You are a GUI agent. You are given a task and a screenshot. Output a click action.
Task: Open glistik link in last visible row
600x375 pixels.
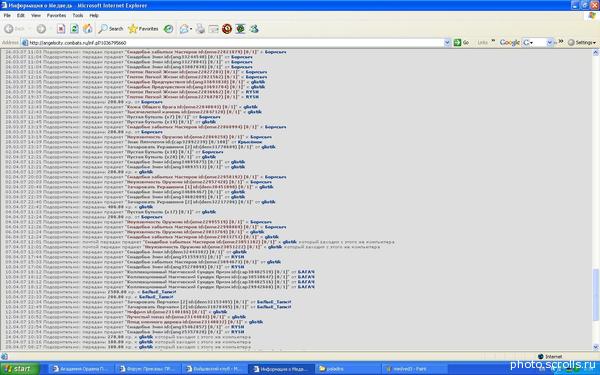click(x=146, y=347)
